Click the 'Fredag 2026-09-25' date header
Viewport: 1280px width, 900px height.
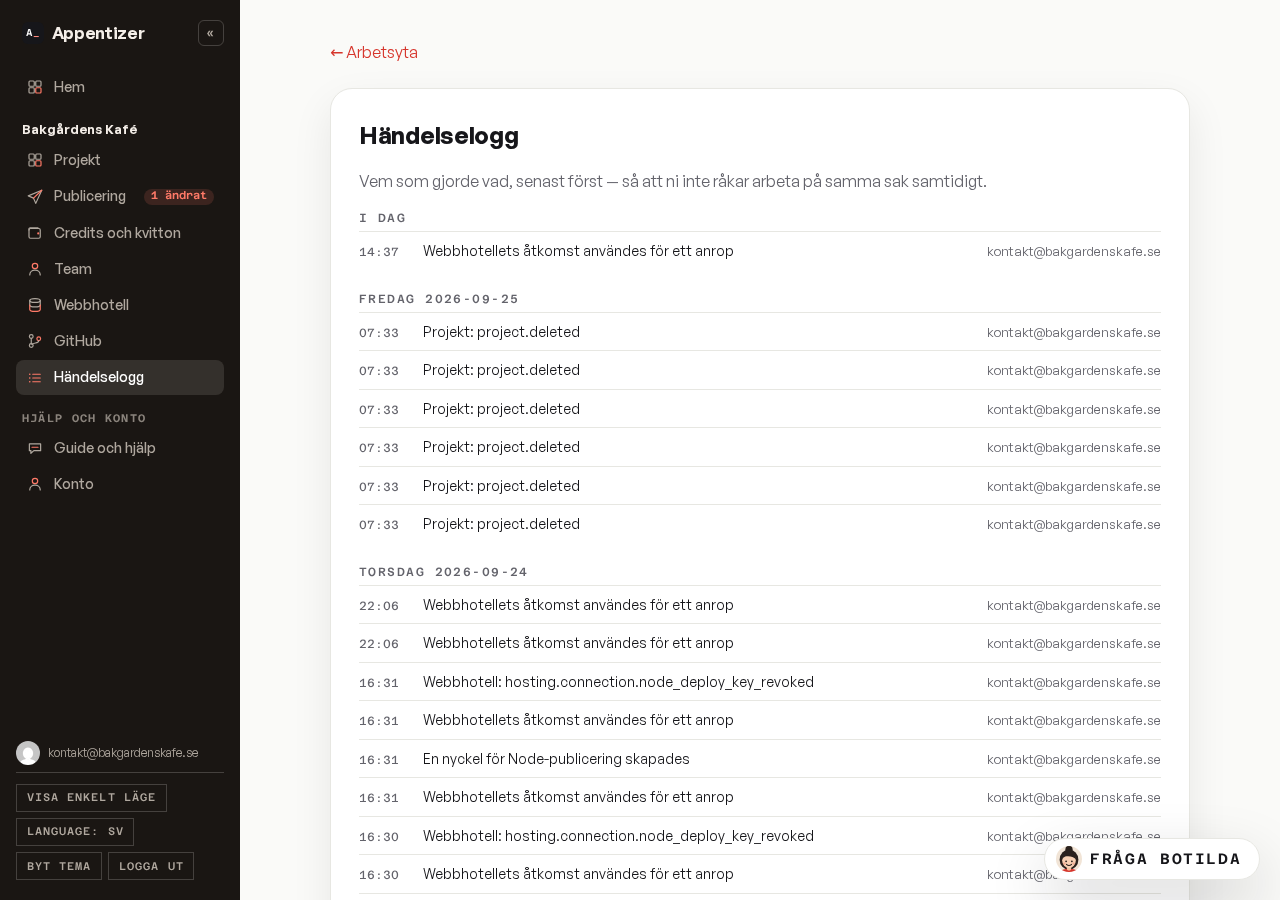(x=439, y=299)
